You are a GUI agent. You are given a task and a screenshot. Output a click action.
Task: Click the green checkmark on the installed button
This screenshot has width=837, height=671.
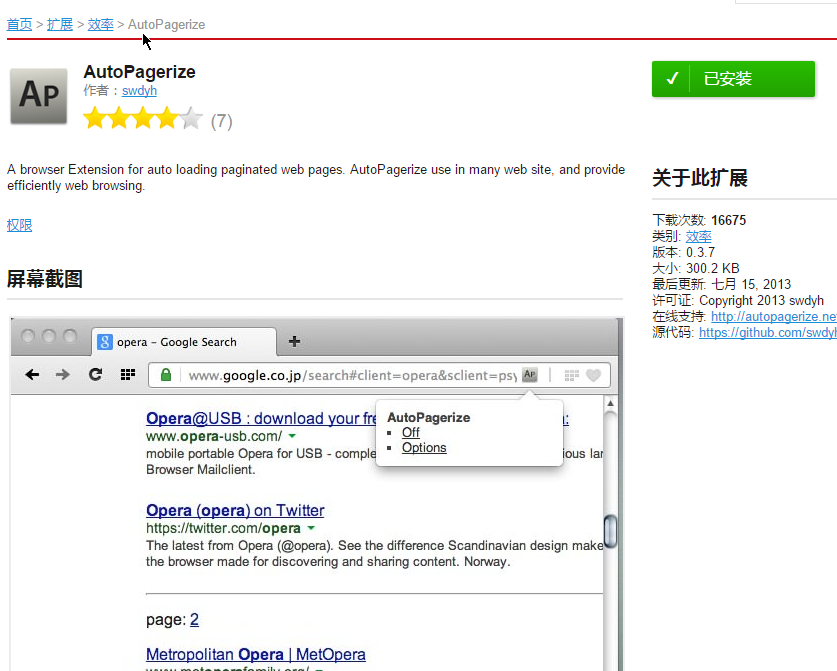click(673, 78)
